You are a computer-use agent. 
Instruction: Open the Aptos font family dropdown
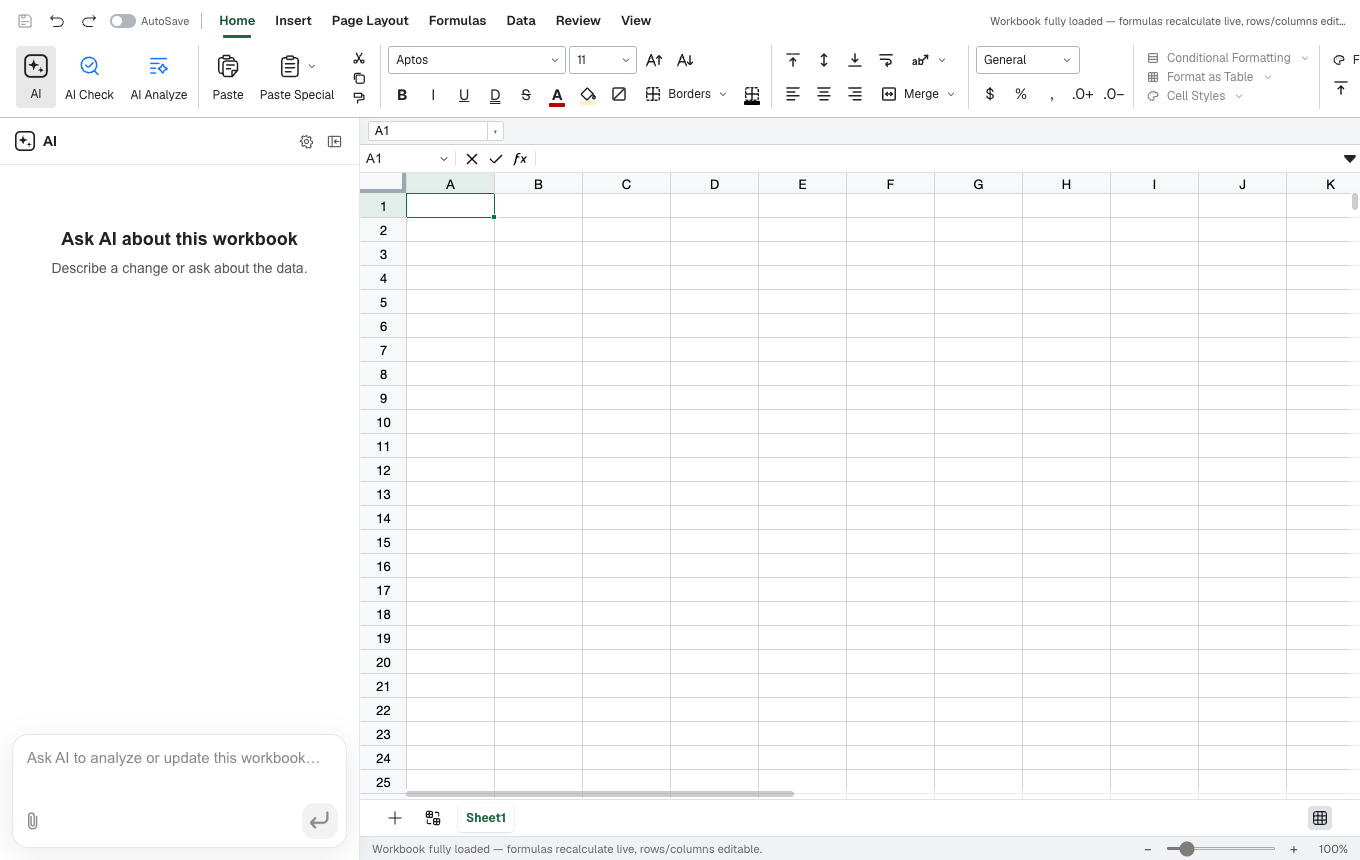click(477, 60)
